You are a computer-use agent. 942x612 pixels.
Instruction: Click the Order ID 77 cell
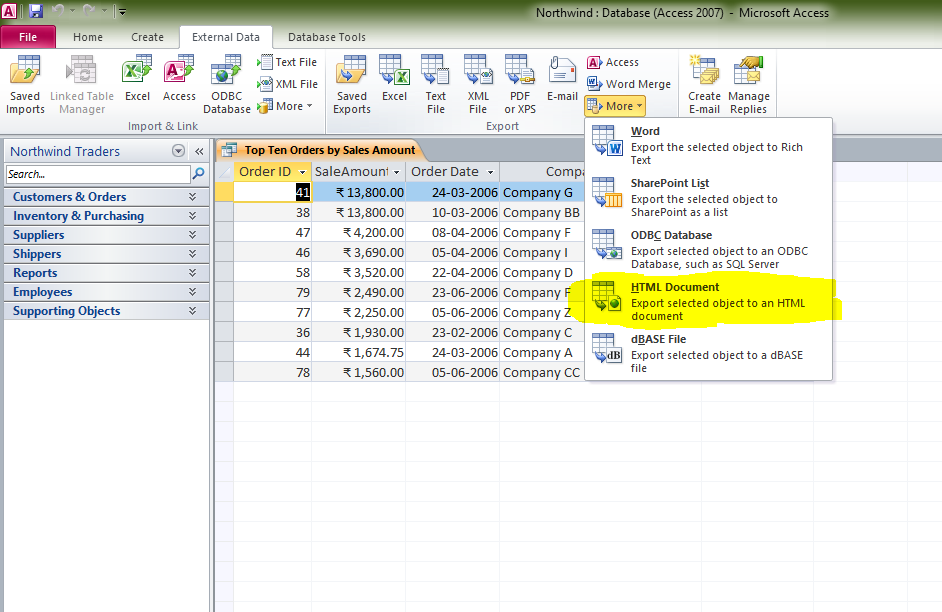272,312
